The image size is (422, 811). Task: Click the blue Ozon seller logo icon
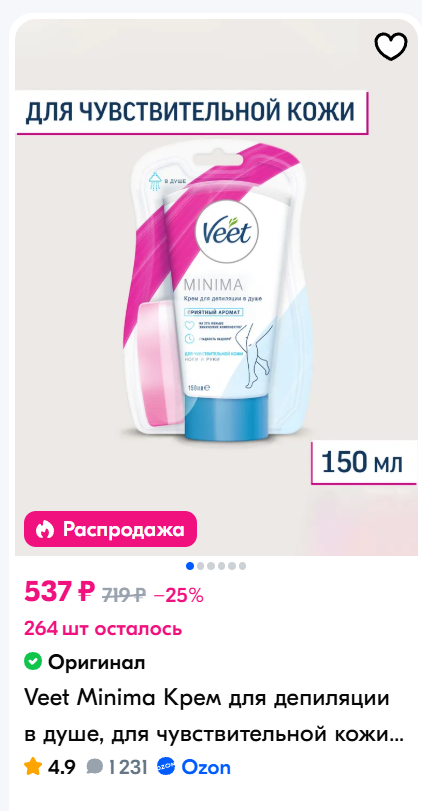point(167,767)
